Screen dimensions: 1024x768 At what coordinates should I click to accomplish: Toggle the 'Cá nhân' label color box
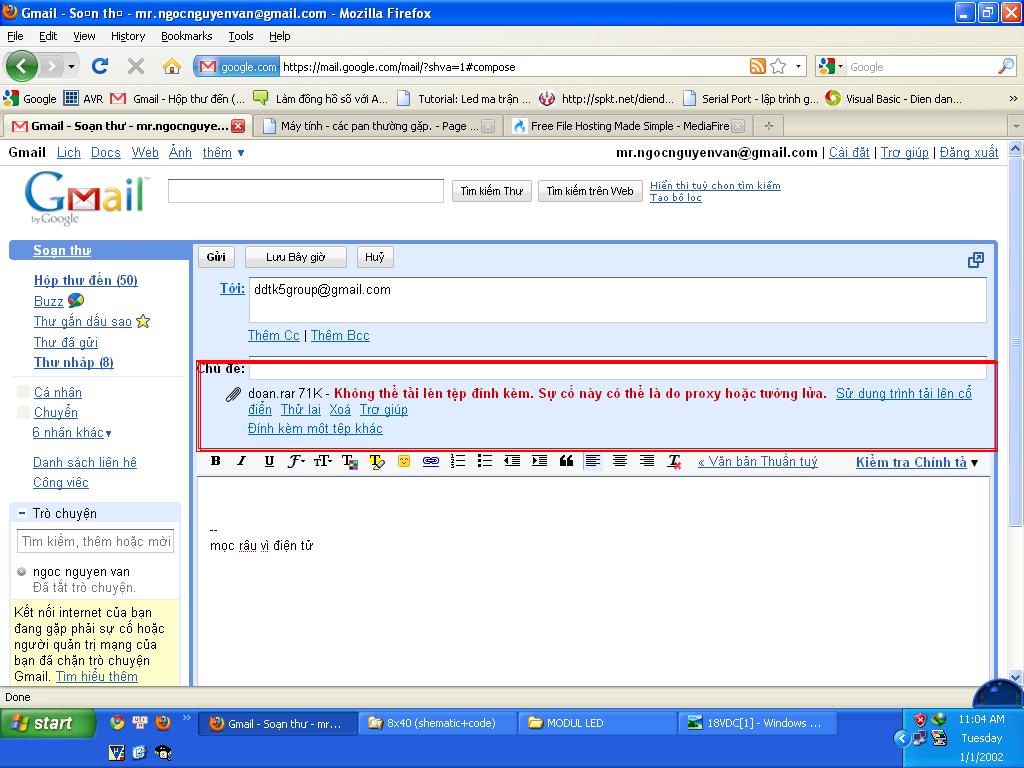pos(23,392)
